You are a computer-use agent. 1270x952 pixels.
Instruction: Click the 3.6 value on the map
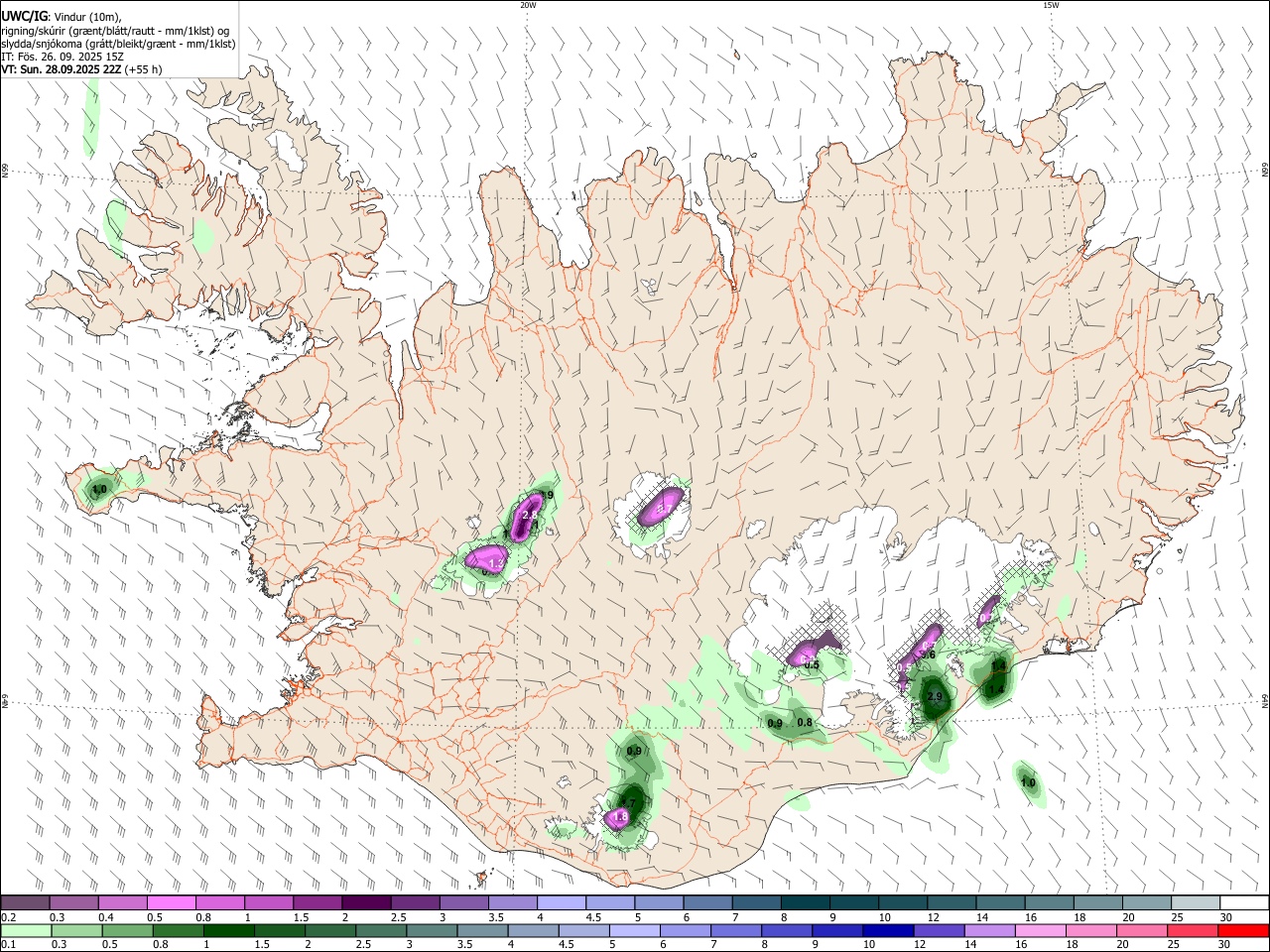point(929,654)
